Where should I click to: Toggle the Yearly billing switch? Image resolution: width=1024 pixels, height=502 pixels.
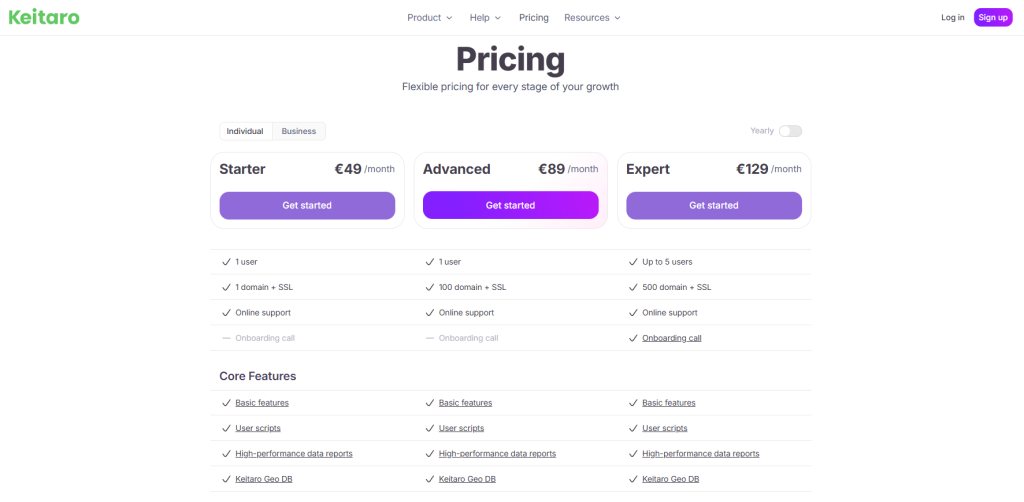[790, 131]
